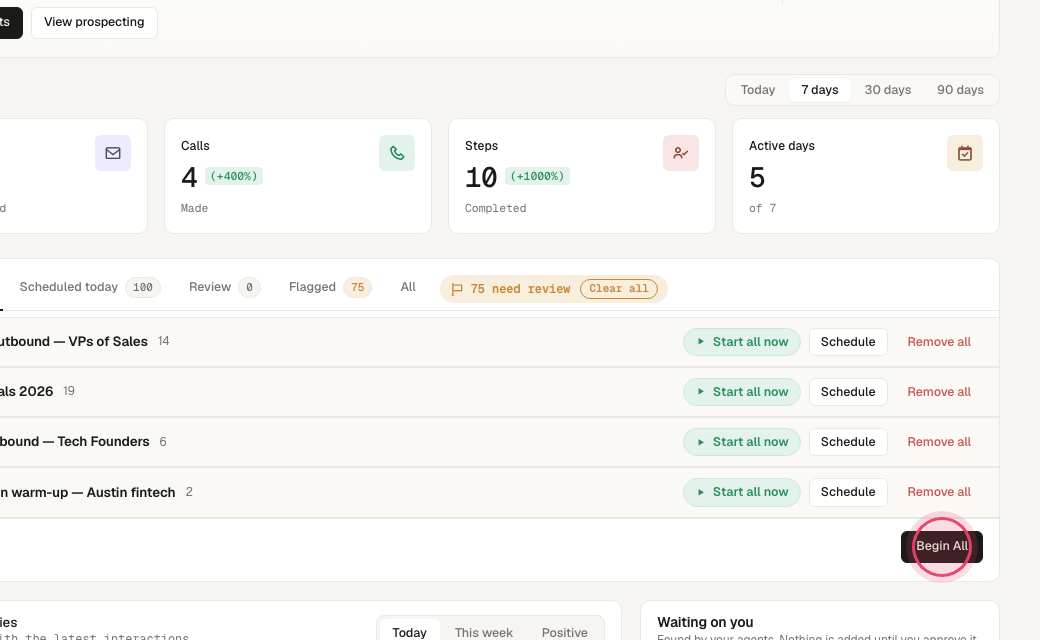
Task: Select the Today time range option
Action: tap(757, 90)
